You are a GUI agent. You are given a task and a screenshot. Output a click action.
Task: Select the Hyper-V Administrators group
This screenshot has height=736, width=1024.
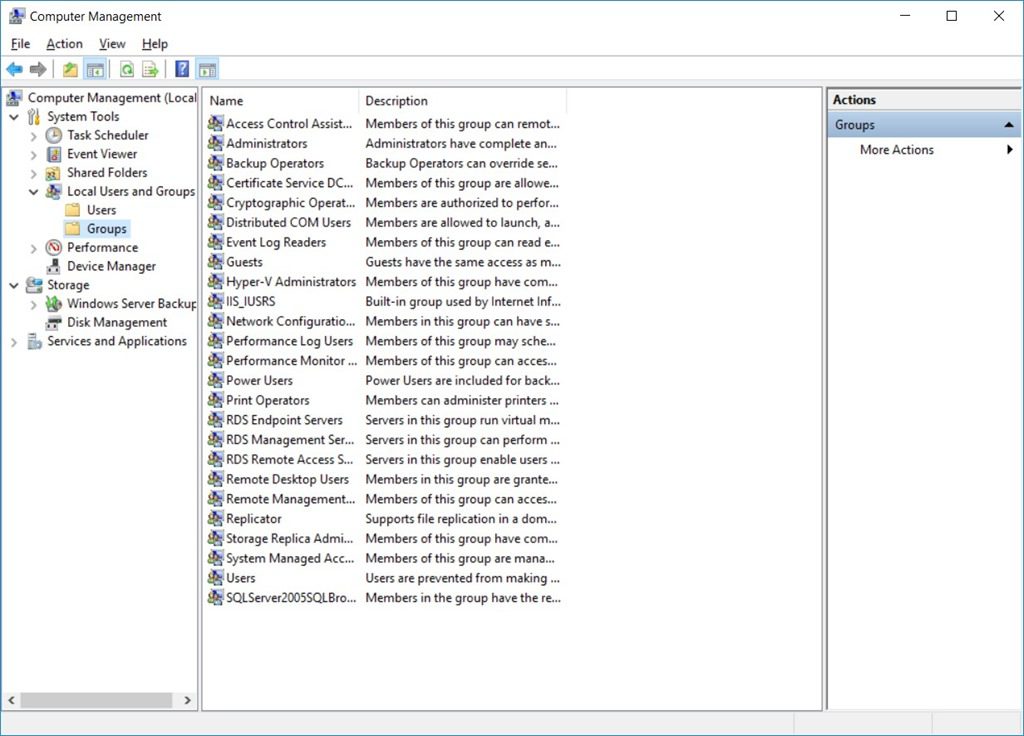pyautogui.click(x=286, y=281)
